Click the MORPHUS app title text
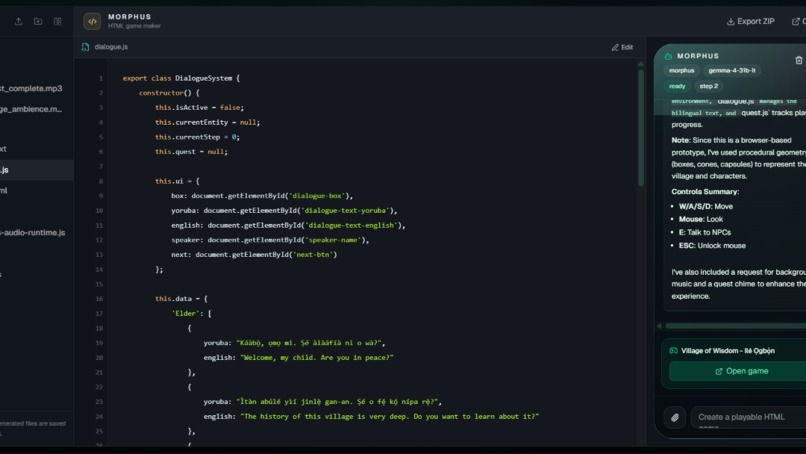The image size is (806, 454). coord(130,17)
